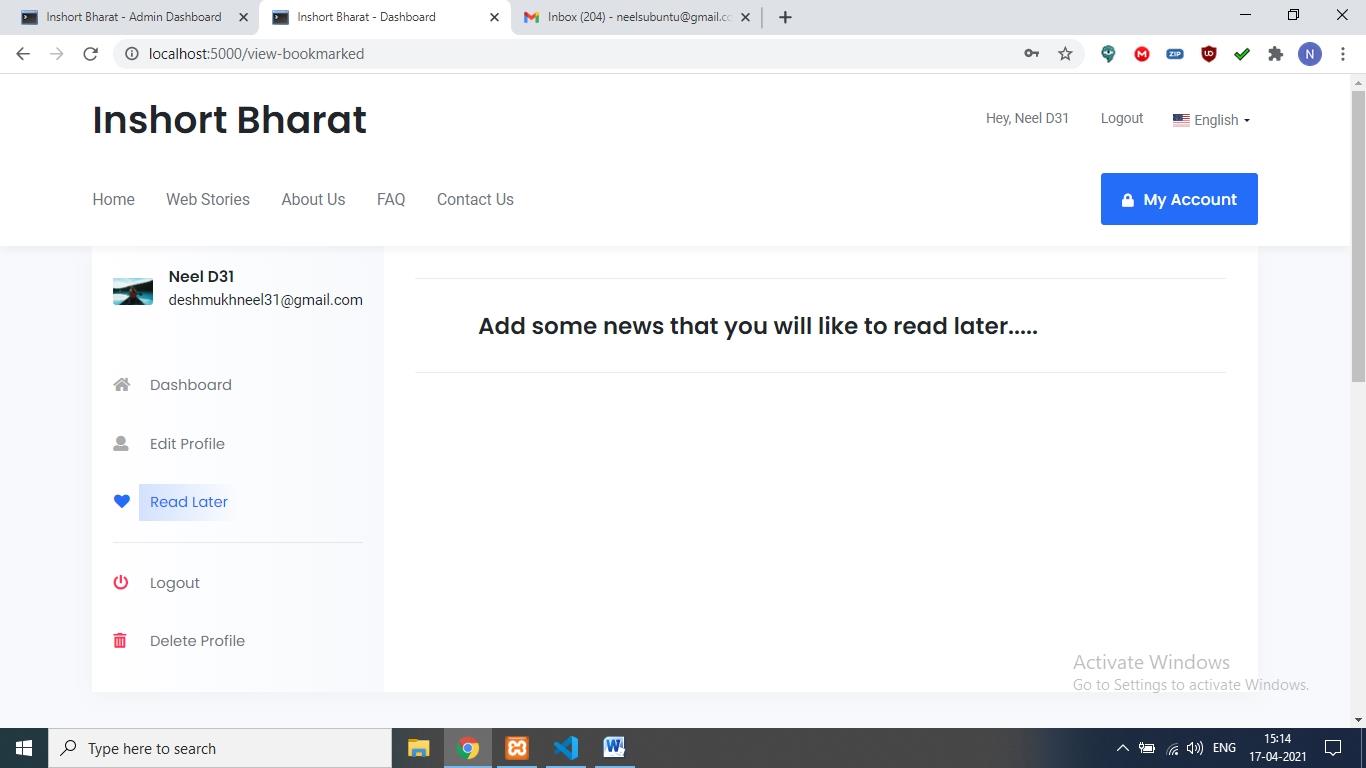Open the Chrome profile avatar N

click(1309, 54)
